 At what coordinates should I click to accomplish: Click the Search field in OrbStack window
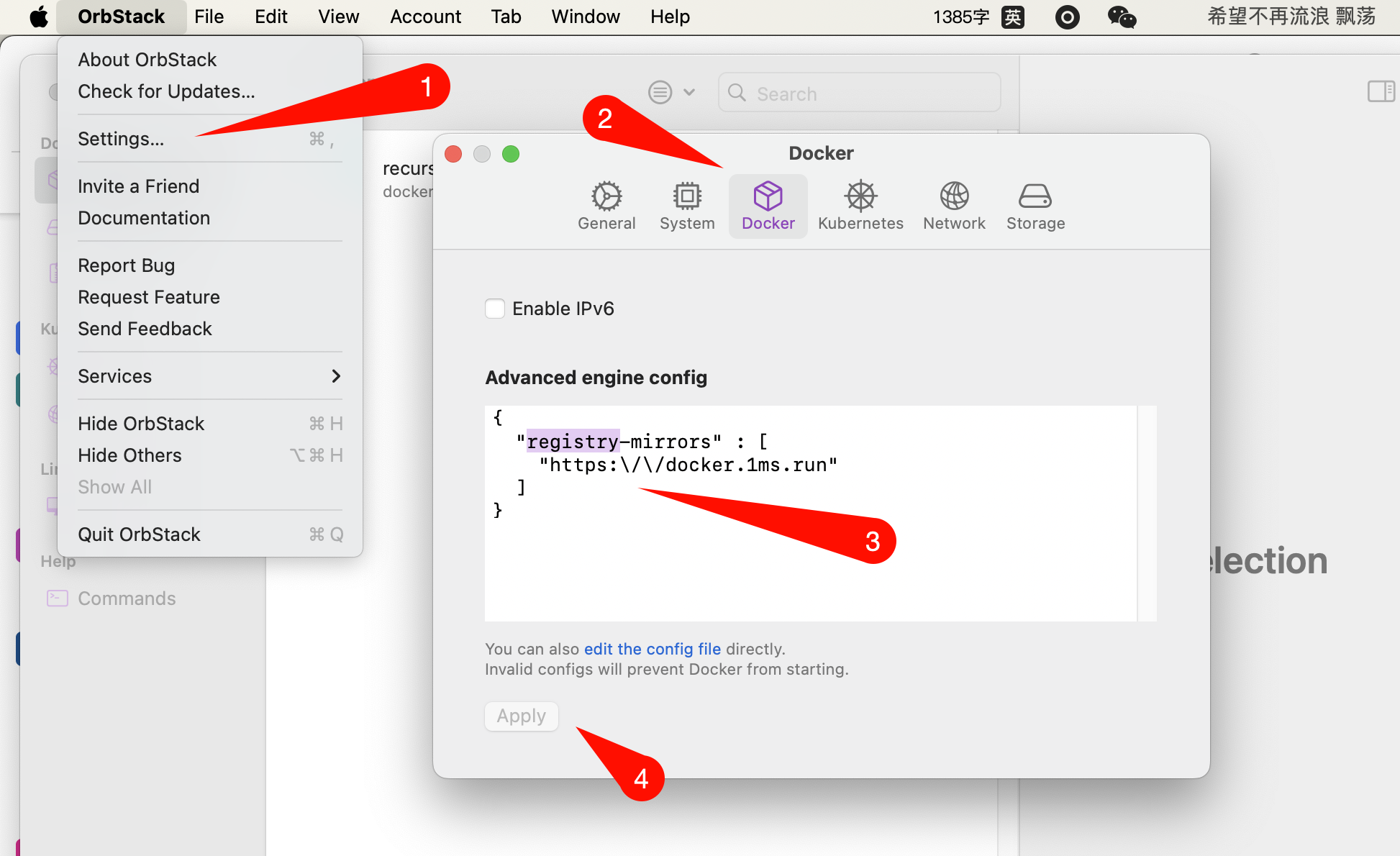(x=860, y=93)
